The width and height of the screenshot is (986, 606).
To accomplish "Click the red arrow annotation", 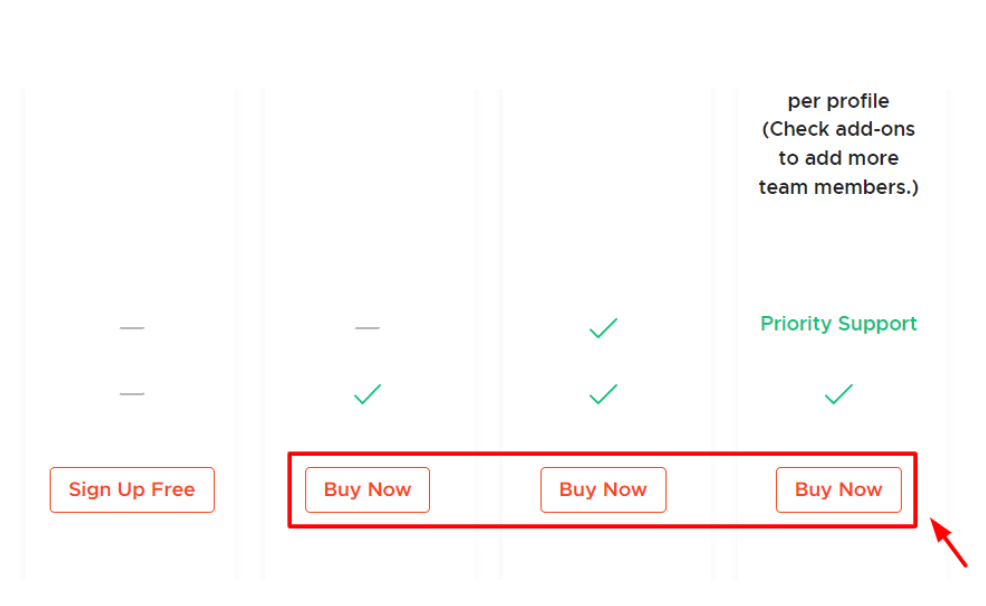I will click(948, 542).
